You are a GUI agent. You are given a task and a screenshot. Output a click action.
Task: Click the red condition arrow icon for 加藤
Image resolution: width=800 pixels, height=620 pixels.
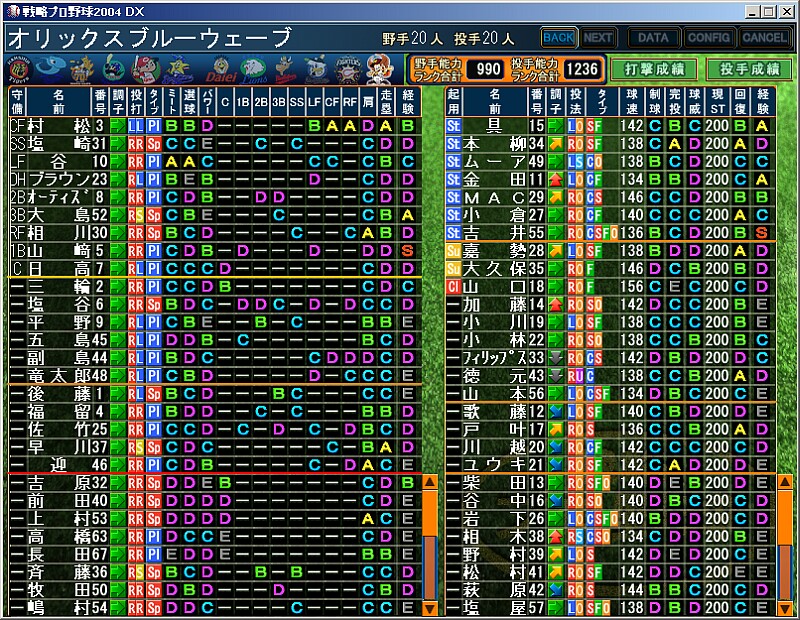[555, 305]
